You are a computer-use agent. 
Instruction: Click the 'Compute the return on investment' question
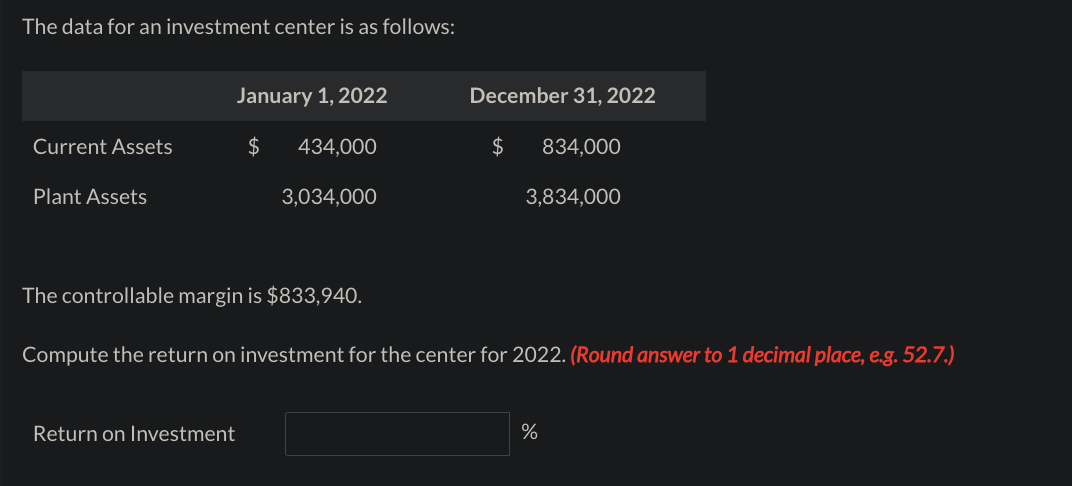click(x=294, y=355)
